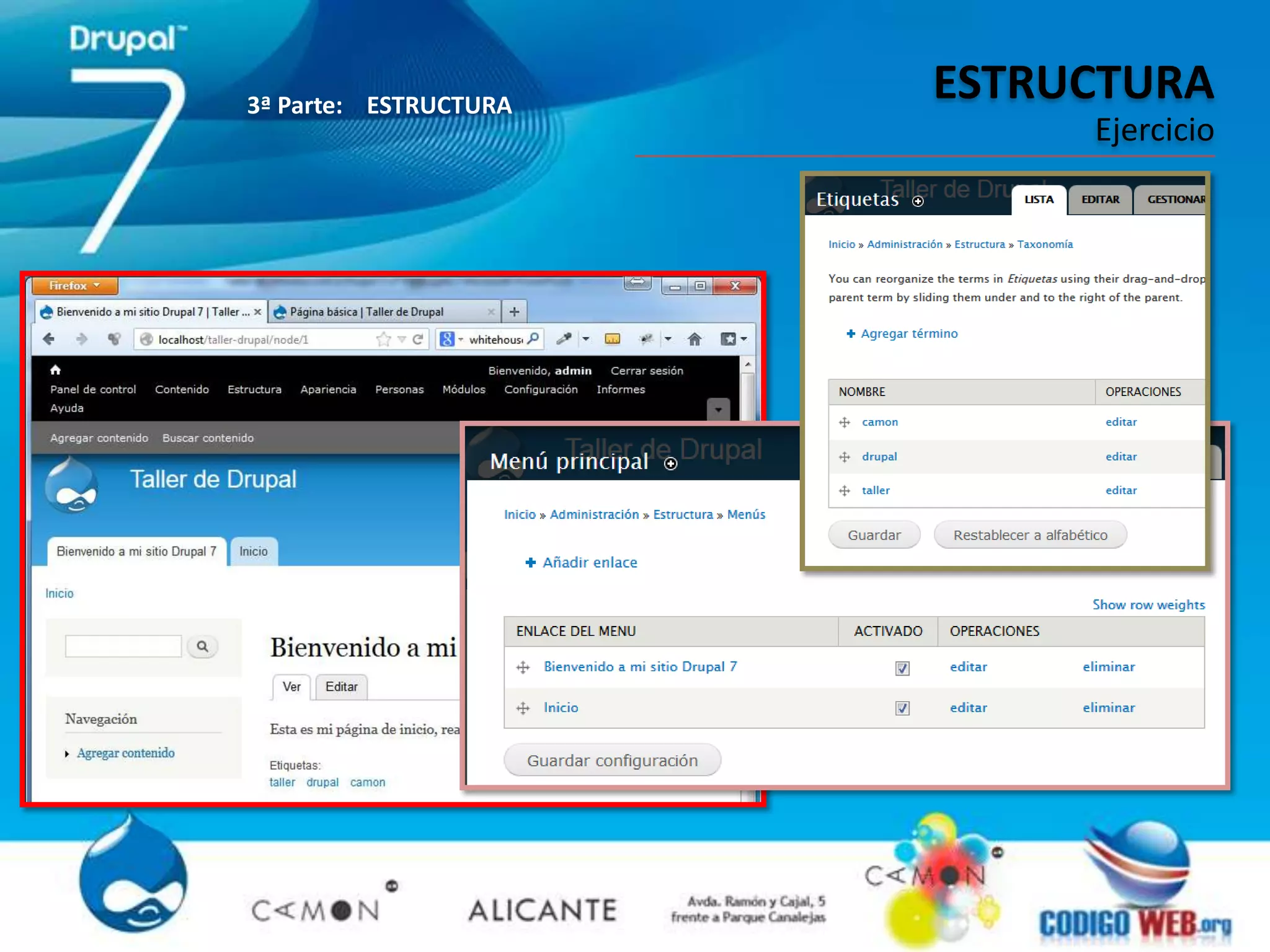Click Restablecer a alfabético button

coord(1030,535)
